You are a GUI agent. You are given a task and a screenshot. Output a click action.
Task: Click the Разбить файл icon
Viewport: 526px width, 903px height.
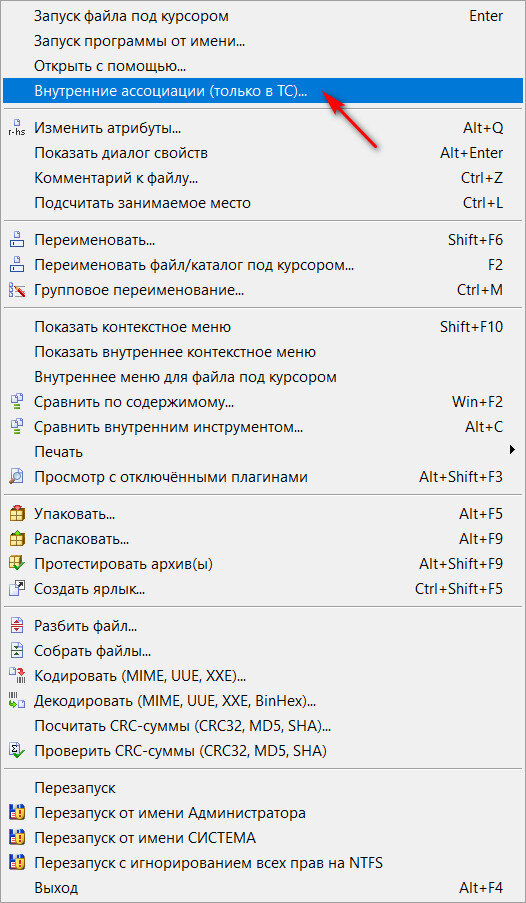[x=16, y=625]
